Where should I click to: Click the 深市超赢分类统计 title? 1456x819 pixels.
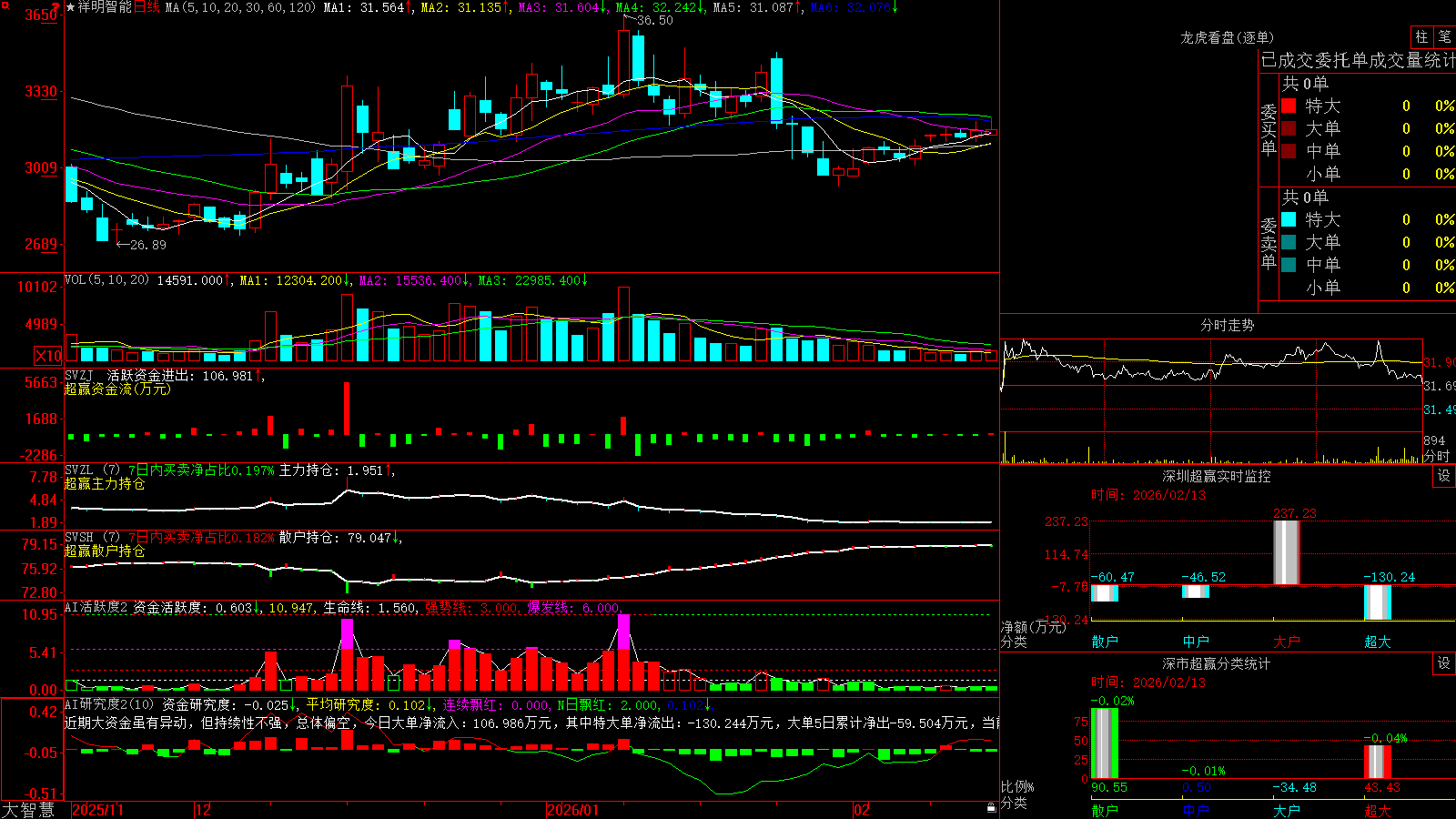tap(1217, 663)
